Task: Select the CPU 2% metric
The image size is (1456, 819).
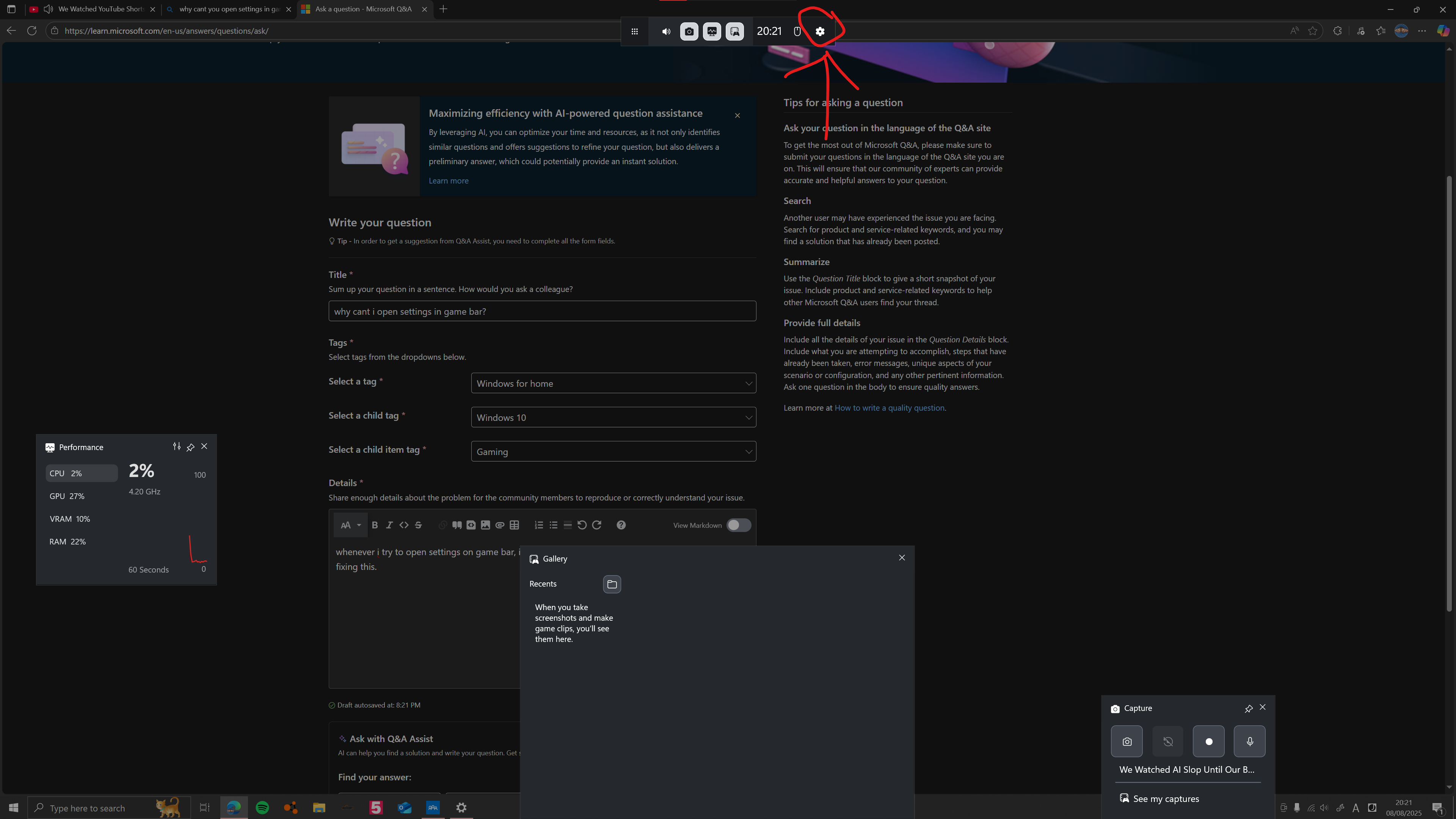Action: (x=82, y=473)
